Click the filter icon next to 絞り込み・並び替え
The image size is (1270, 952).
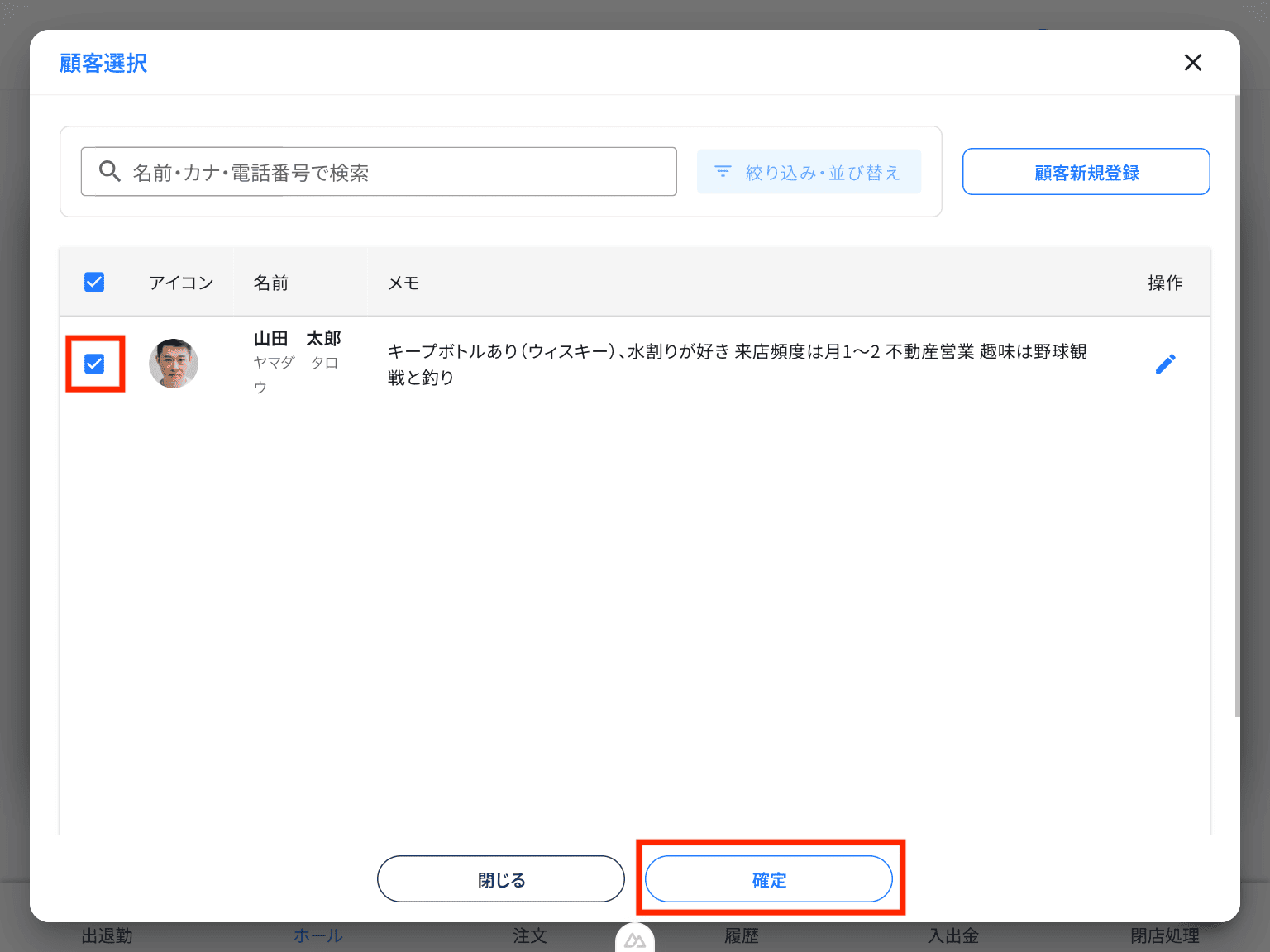point(723,171)
